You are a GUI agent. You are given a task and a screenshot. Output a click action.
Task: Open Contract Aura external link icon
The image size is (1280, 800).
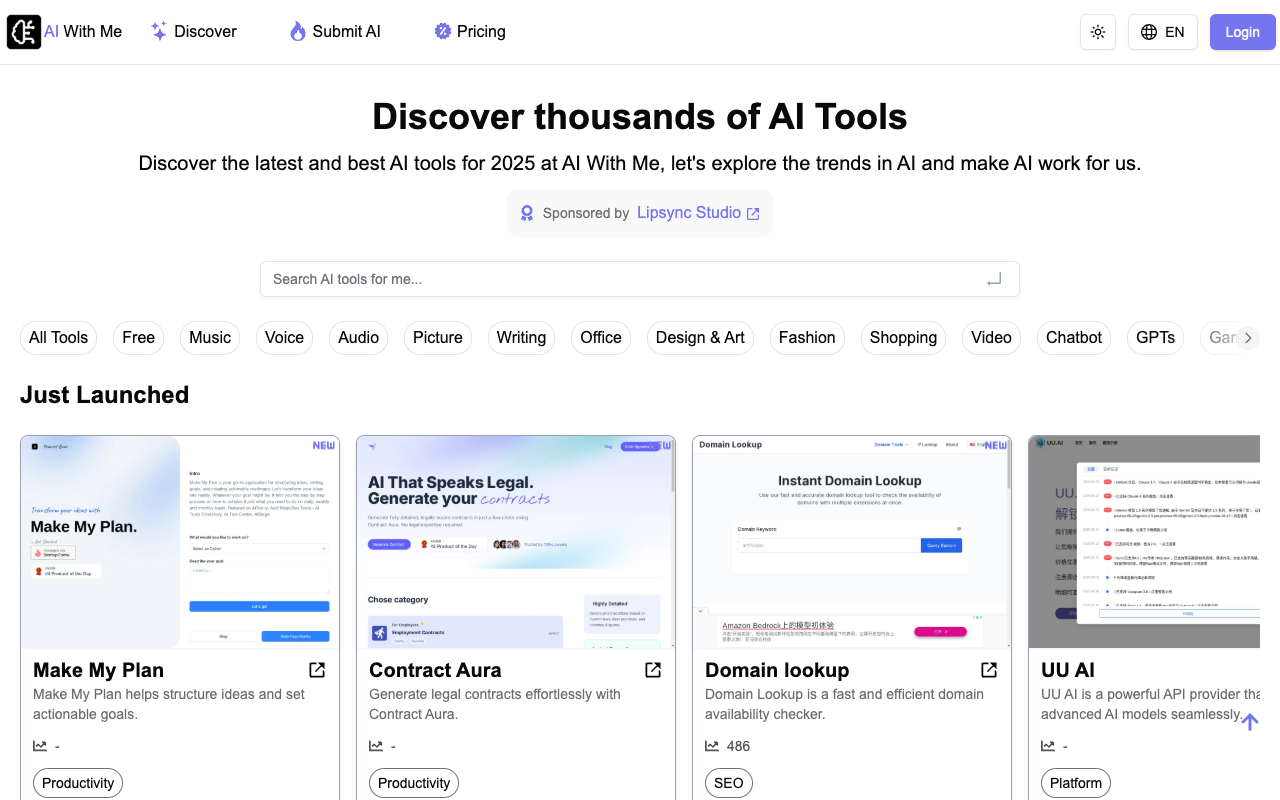point(653,670)
